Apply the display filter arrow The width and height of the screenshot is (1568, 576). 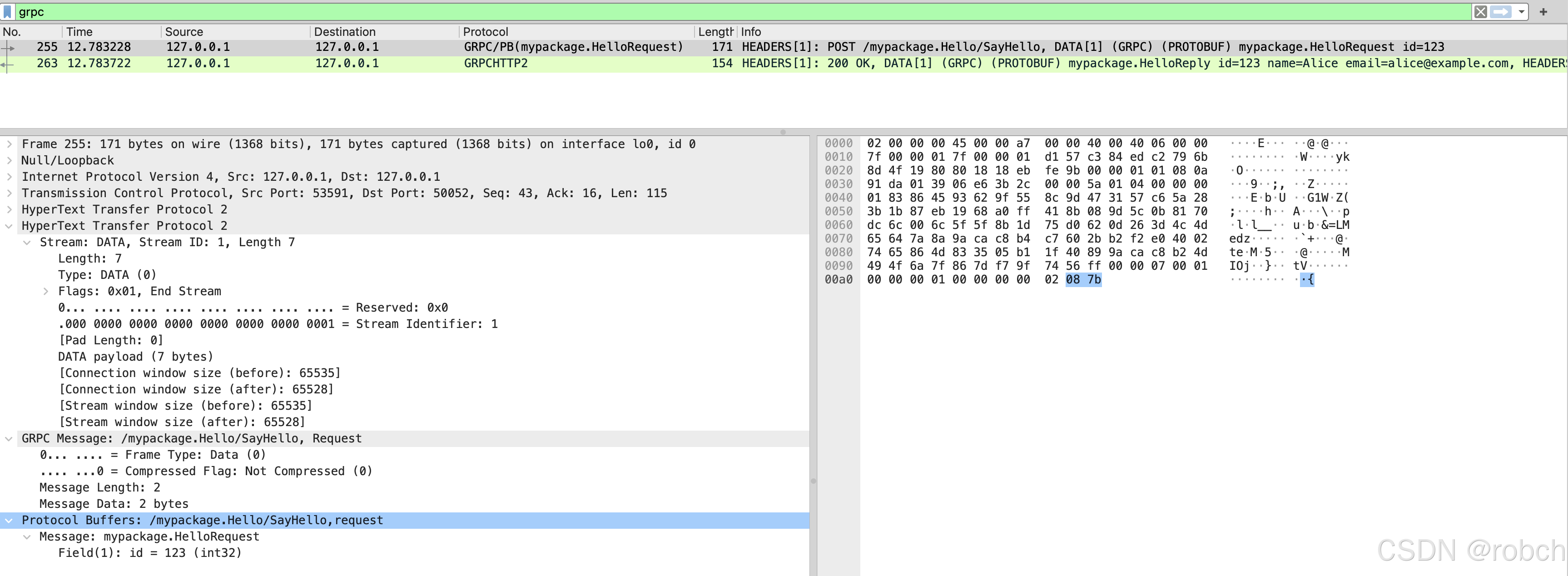pos(1501,11)
